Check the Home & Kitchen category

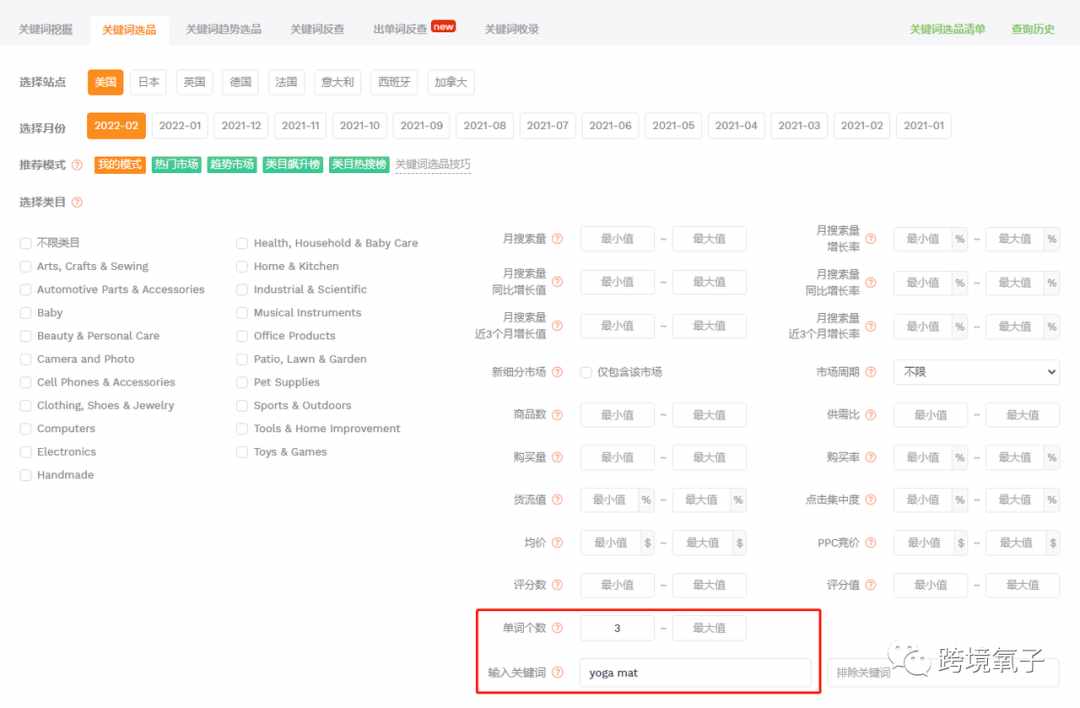(242, 267)
